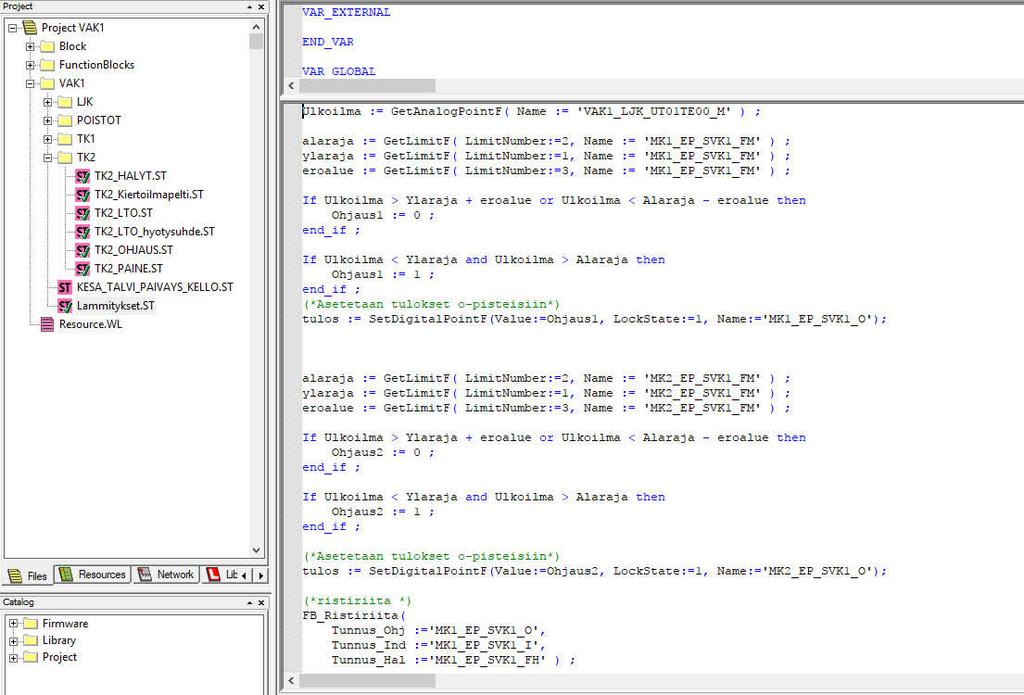Viewport: 1024px width, 695px height.
Task: Select TK2_Kiertoilmapelti.ST in the tree
Action: tap(149, 195)
